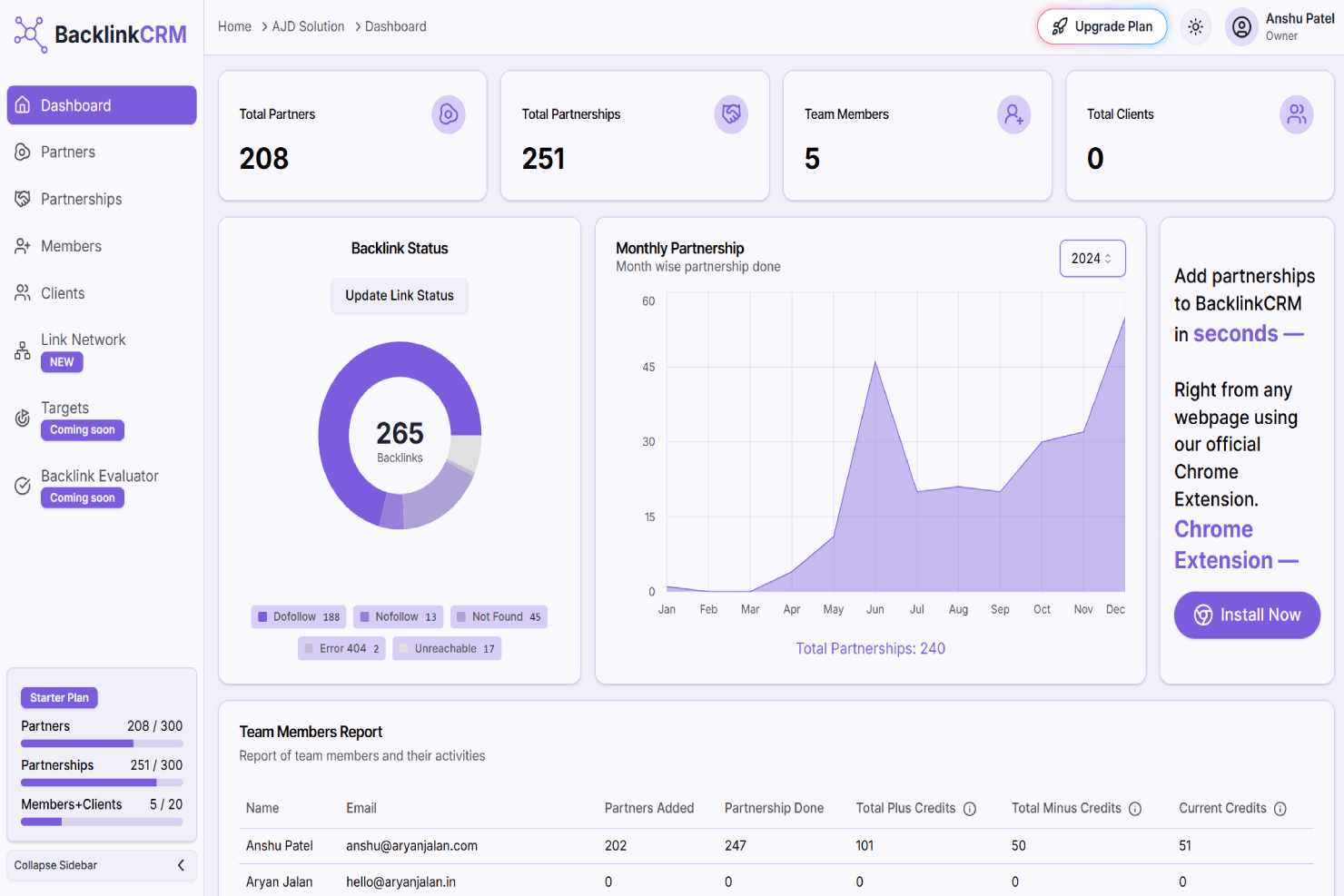Click the Total Partnerships handshake icon
Viewport: 1344px width, 896px height.
point(731,114)
